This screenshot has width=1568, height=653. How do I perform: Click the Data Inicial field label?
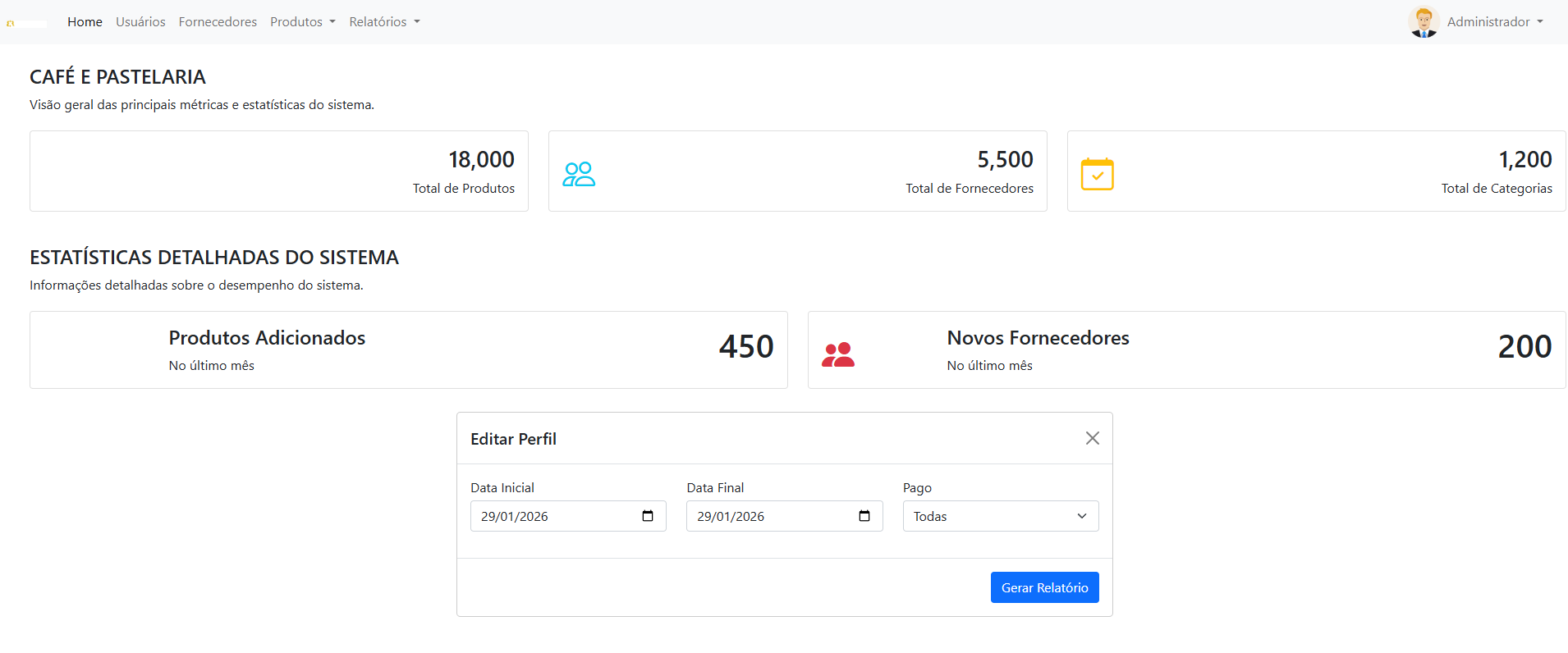click(x=502, y=488)
